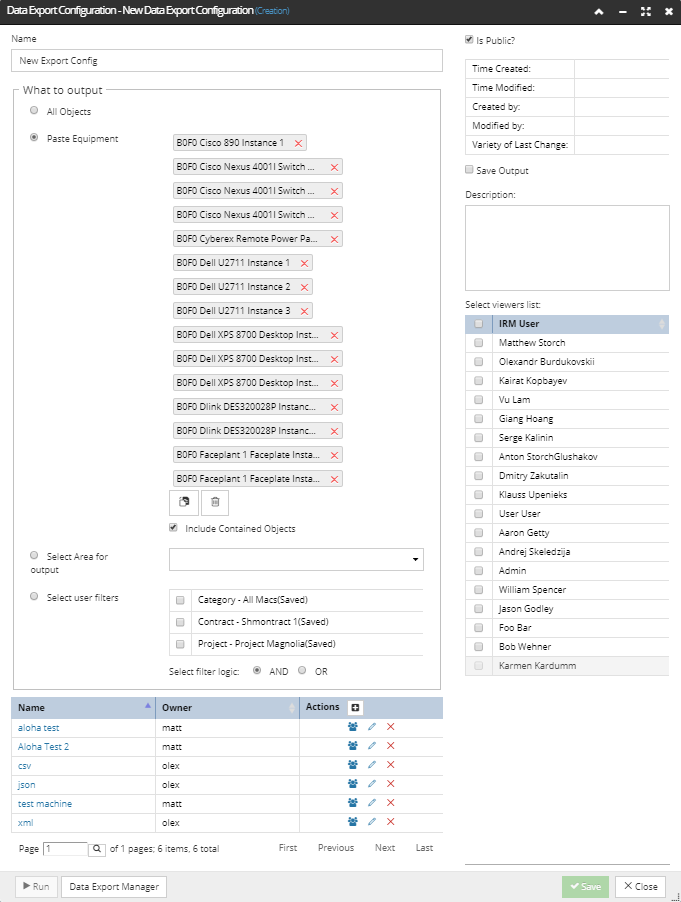The image size is (681, 902).
Task: Sort the Name column
Action: point(83,708)
